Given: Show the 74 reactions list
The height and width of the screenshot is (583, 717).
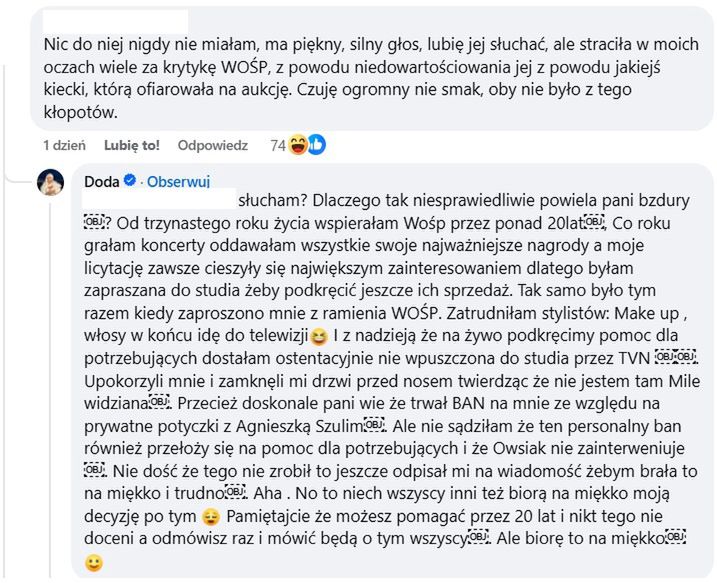Looking at the screenshot, I should click(x=279, y=145).
